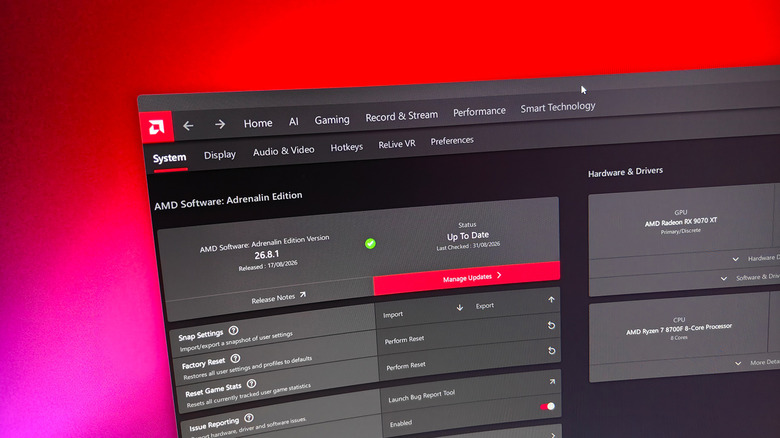Click the Export up-arrow icon

click(551, 300)
